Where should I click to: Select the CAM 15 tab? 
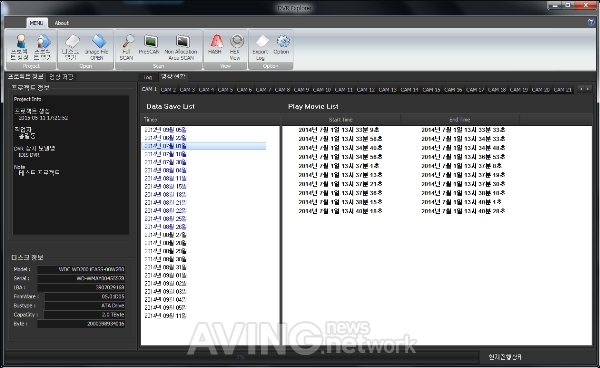click(x=432, y=90)
